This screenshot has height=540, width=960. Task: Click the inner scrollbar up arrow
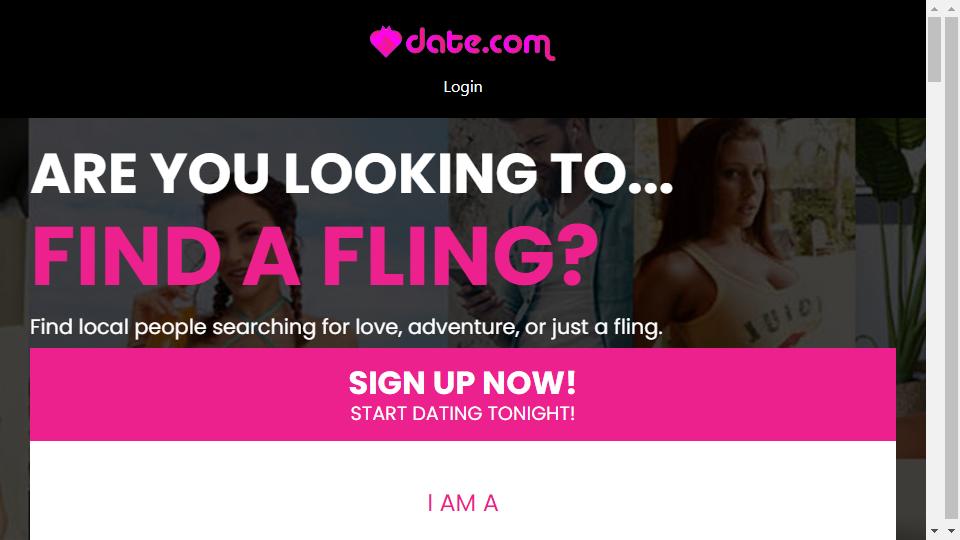[x=934, y=9]
